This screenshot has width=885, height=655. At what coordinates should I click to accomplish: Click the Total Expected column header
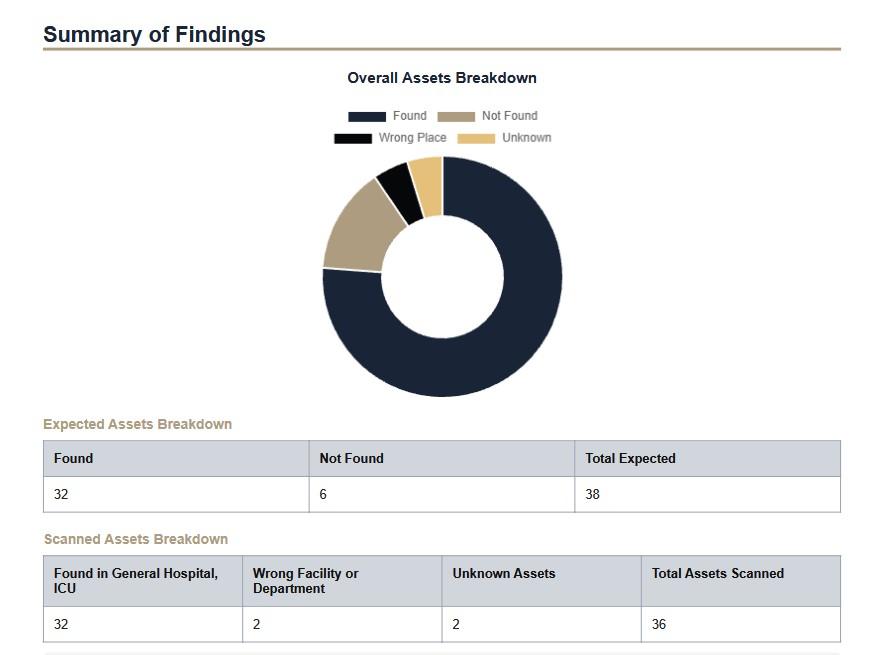coord(630,458)
